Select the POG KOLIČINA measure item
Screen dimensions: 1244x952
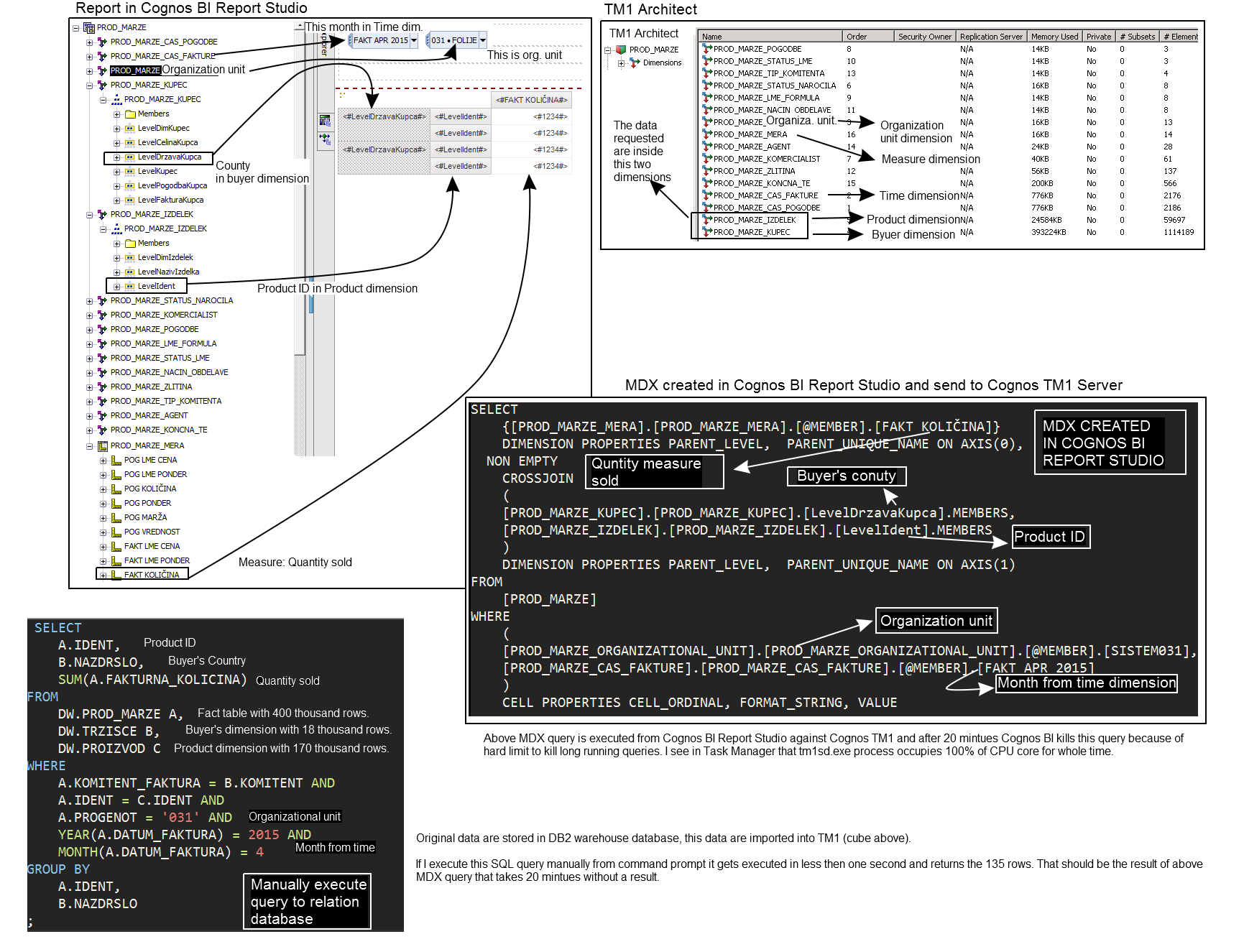[x=149, y=489]
